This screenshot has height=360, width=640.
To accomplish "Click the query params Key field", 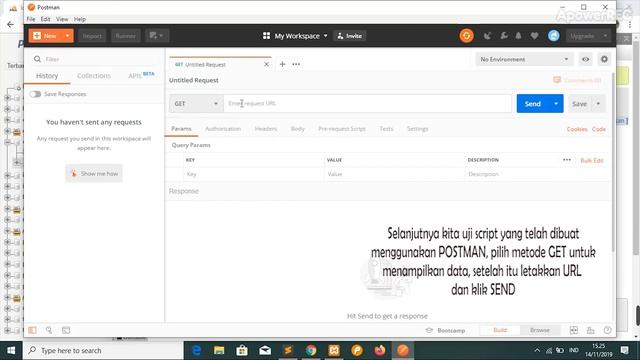I will (253, 174).
